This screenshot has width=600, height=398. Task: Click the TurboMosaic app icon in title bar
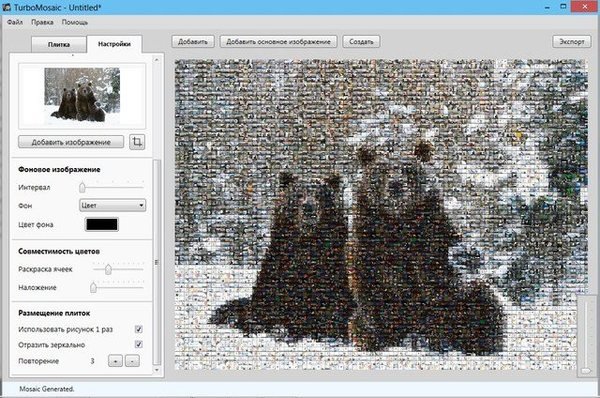[x=7, y=7]
